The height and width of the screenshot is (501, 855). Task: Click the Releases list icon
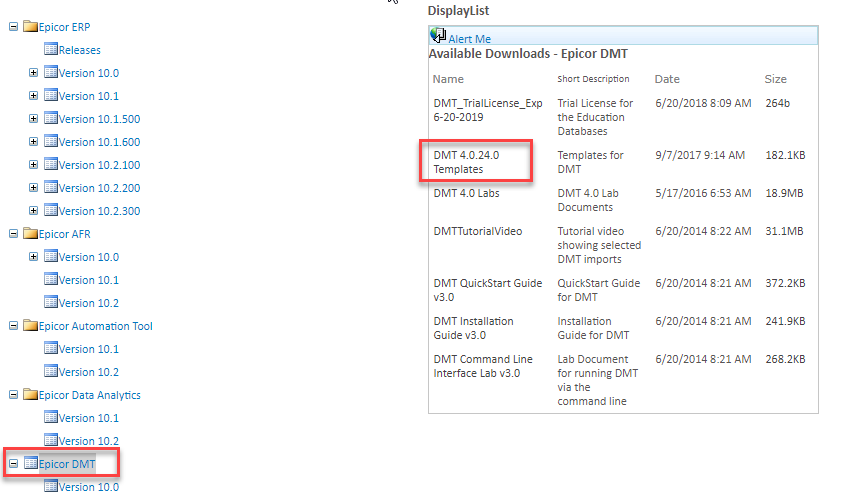click(x=51, y=49)
